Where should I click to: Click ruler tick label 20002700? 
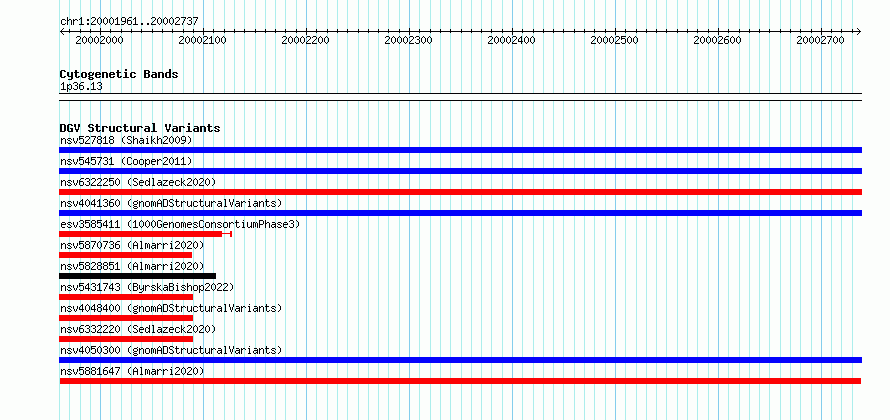click(x=821, y=40)
